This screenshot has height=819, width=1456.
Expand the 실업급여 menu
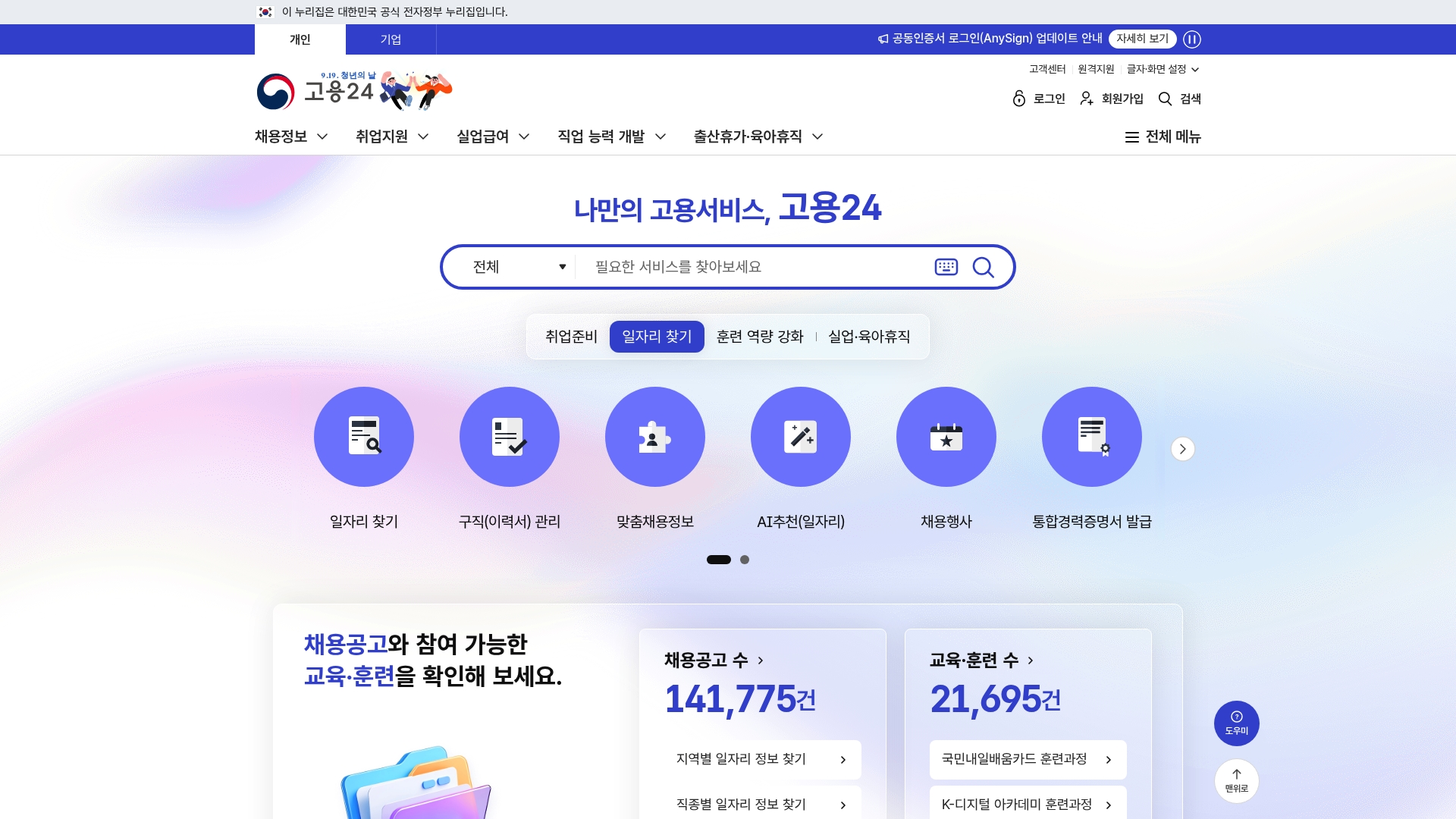tap(493, 136)
